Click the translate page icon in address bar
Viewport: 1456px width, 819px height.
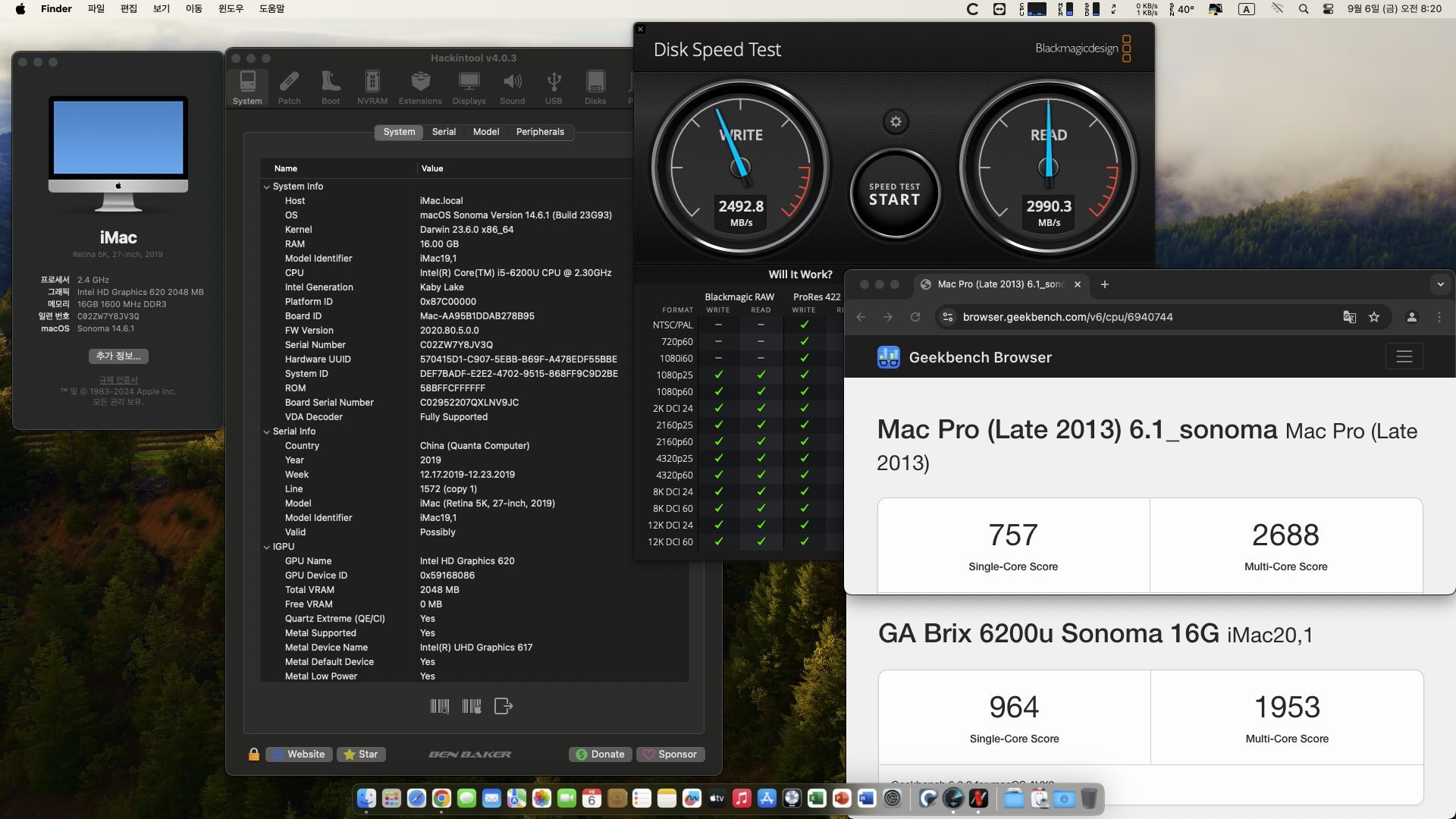[1350, 317]
